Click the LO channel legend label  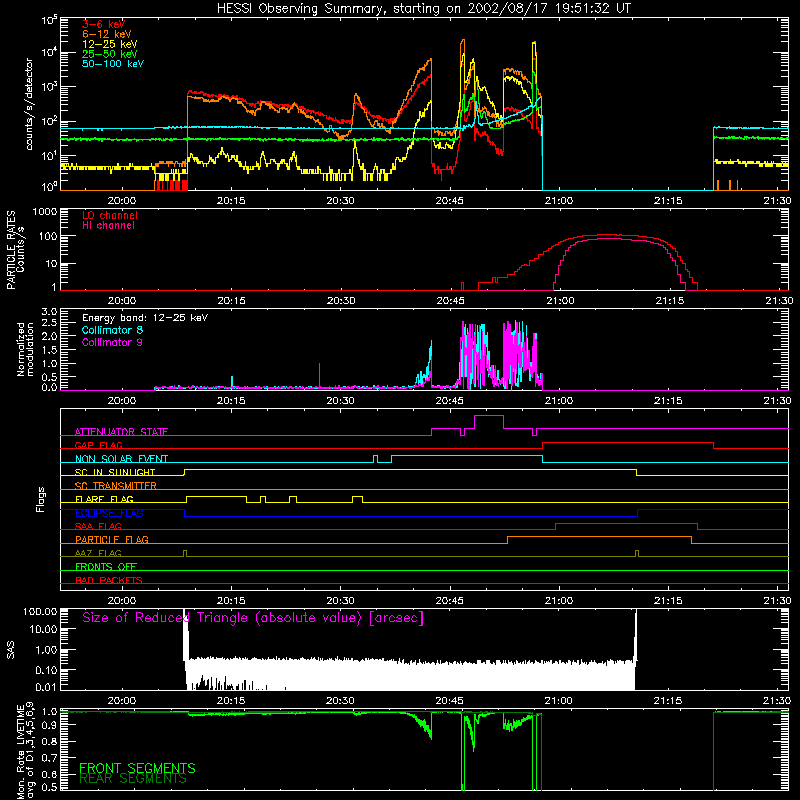click(110, 215)
